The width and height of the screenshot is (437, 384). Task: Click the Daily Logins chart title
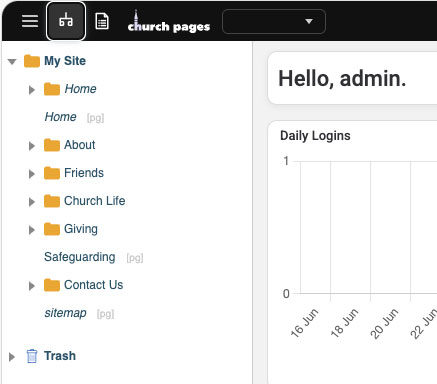315,136
